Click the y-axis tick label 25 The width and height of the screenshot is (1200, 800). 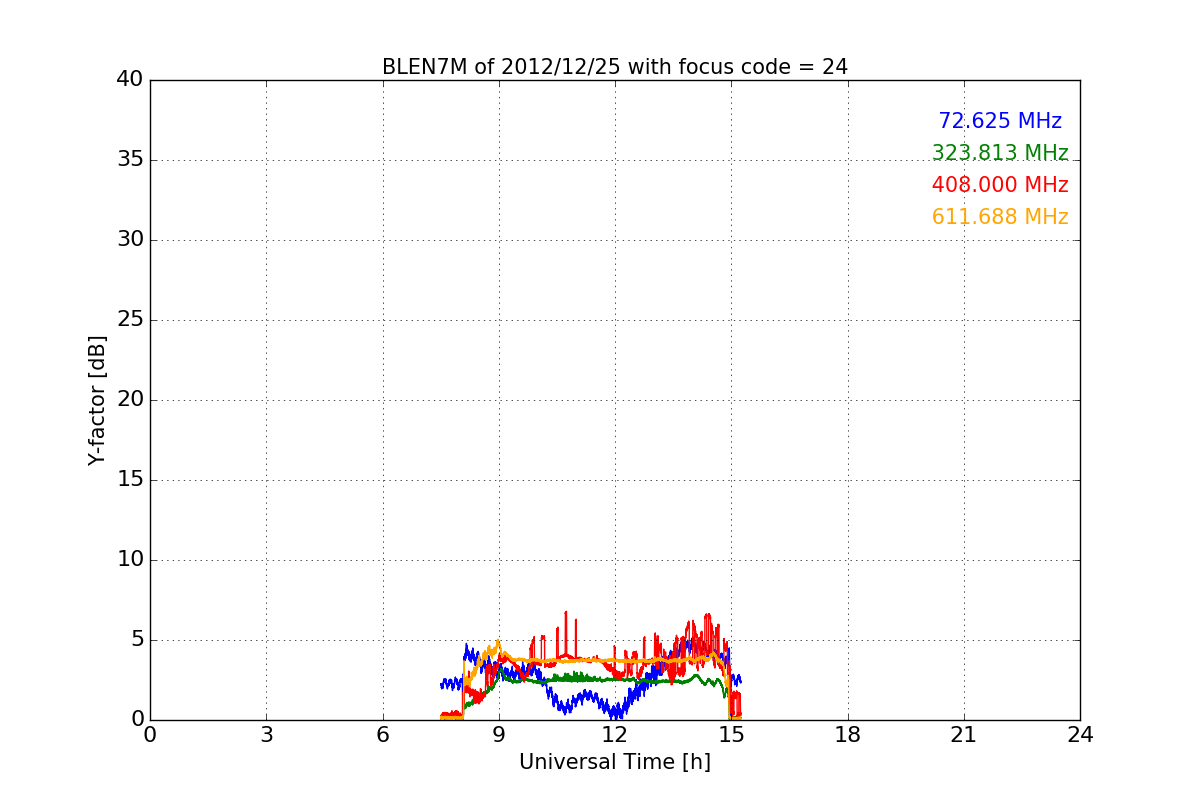[x=130, y=320]
